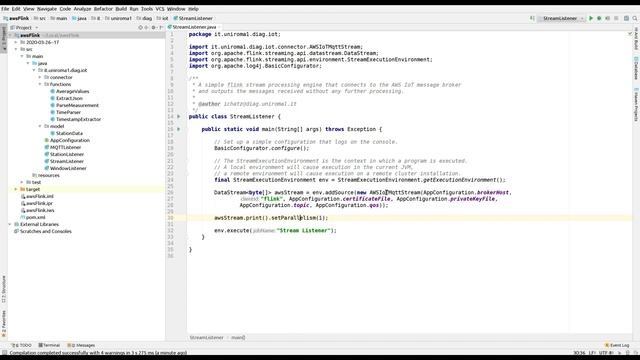Open the Analyze menu
The image size is (640, 360).
click(x=82, y=9)
